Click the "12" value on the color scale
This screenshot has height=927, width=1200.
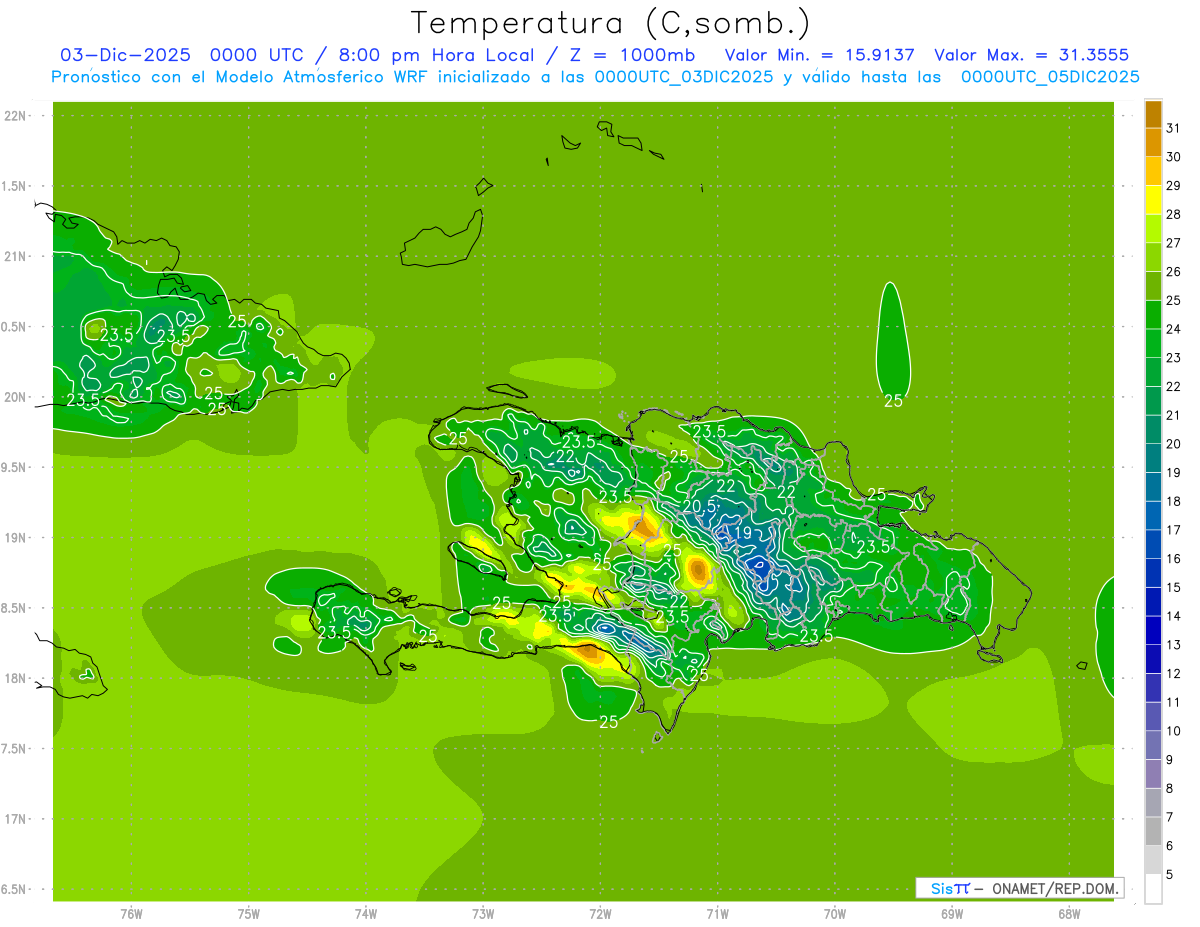coord(1174,674)
